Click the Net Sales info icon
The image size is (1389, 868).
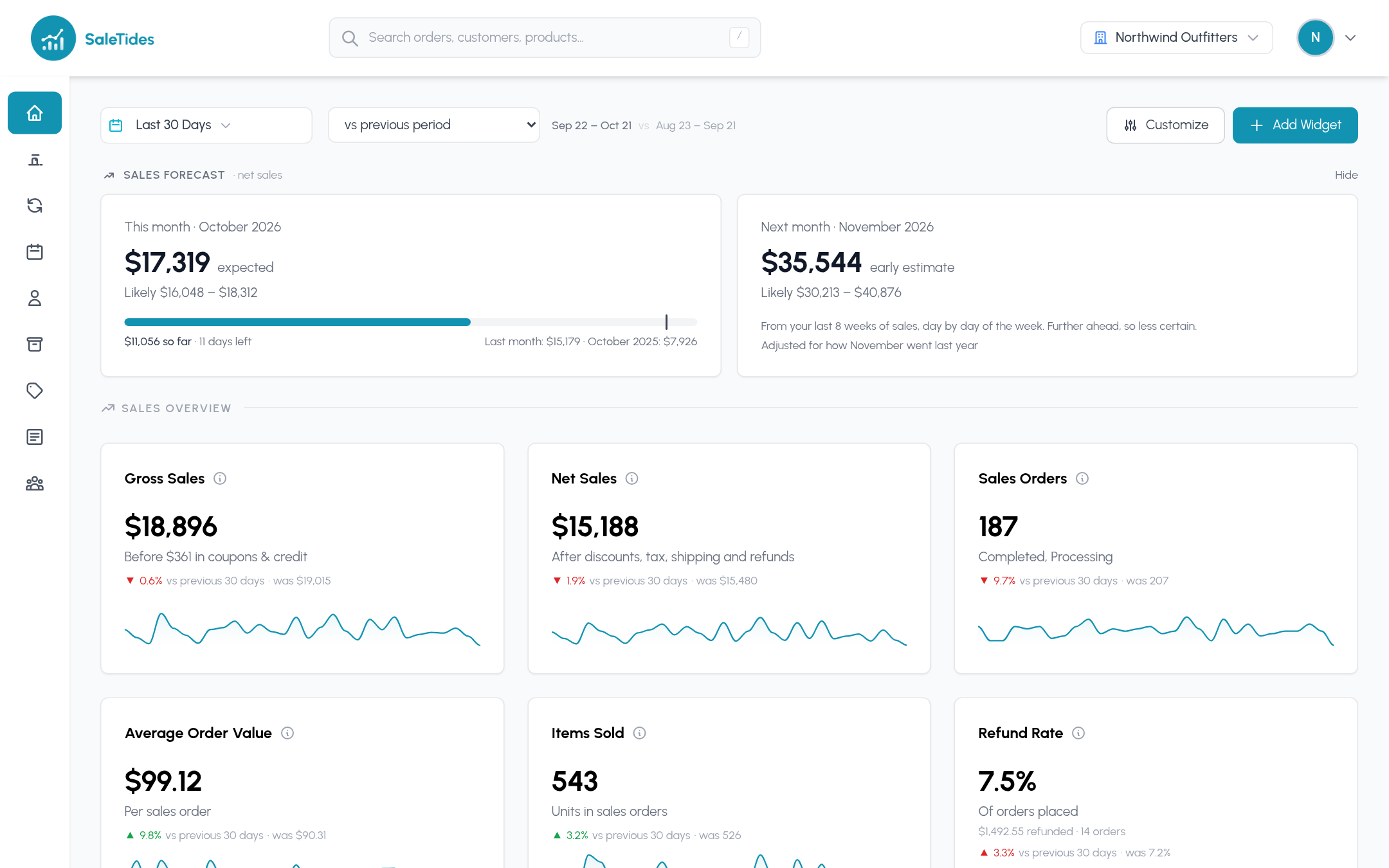(x=632, y=478)
